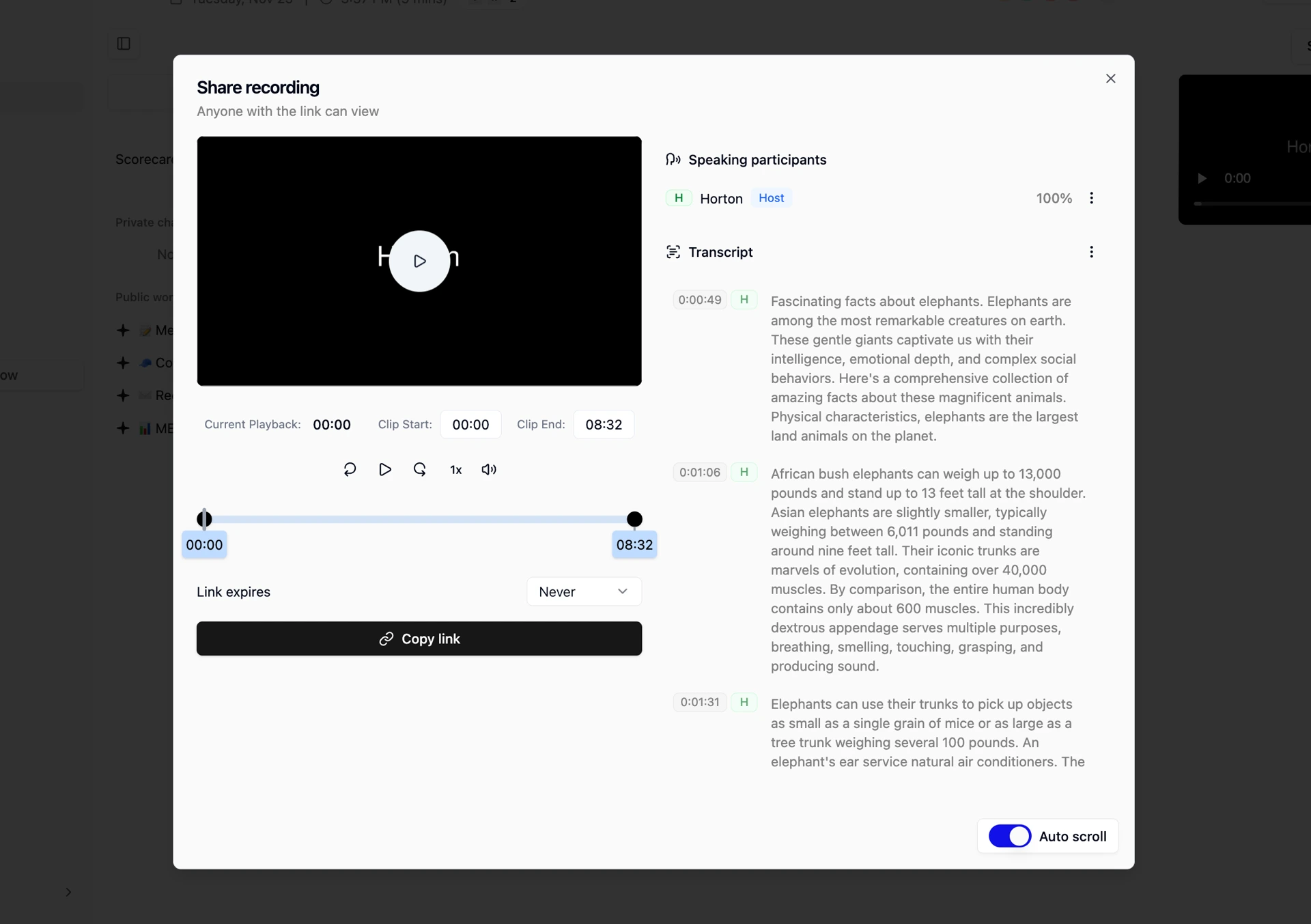Click the Copy link button
The width and height of the screenshot is (1311, 924).
click(419, 639)
